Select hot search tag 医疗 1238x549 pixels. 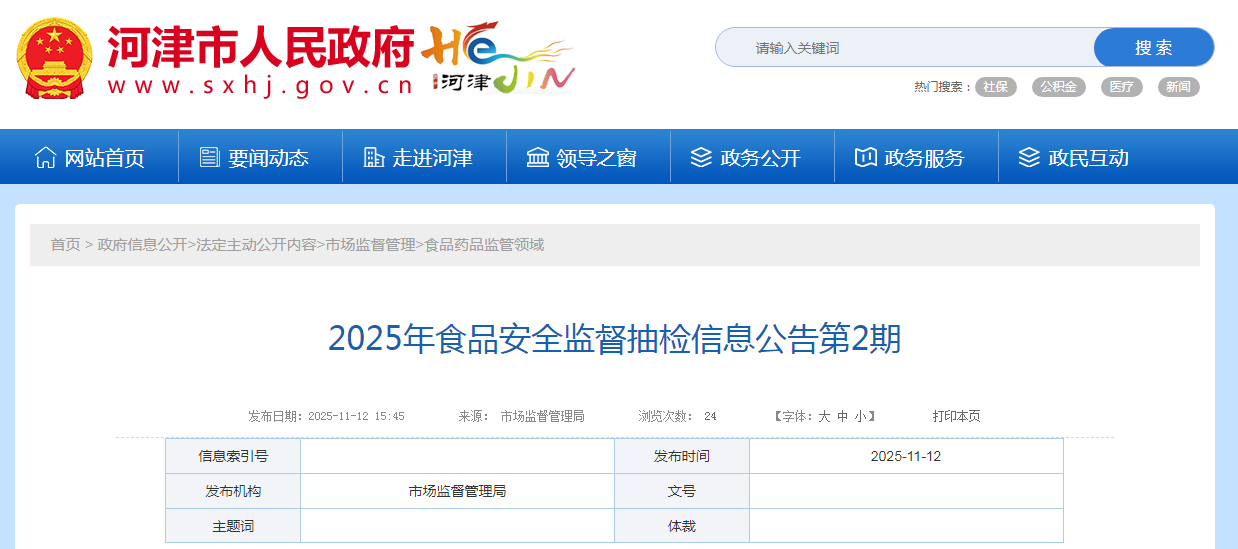point(1122,87)
